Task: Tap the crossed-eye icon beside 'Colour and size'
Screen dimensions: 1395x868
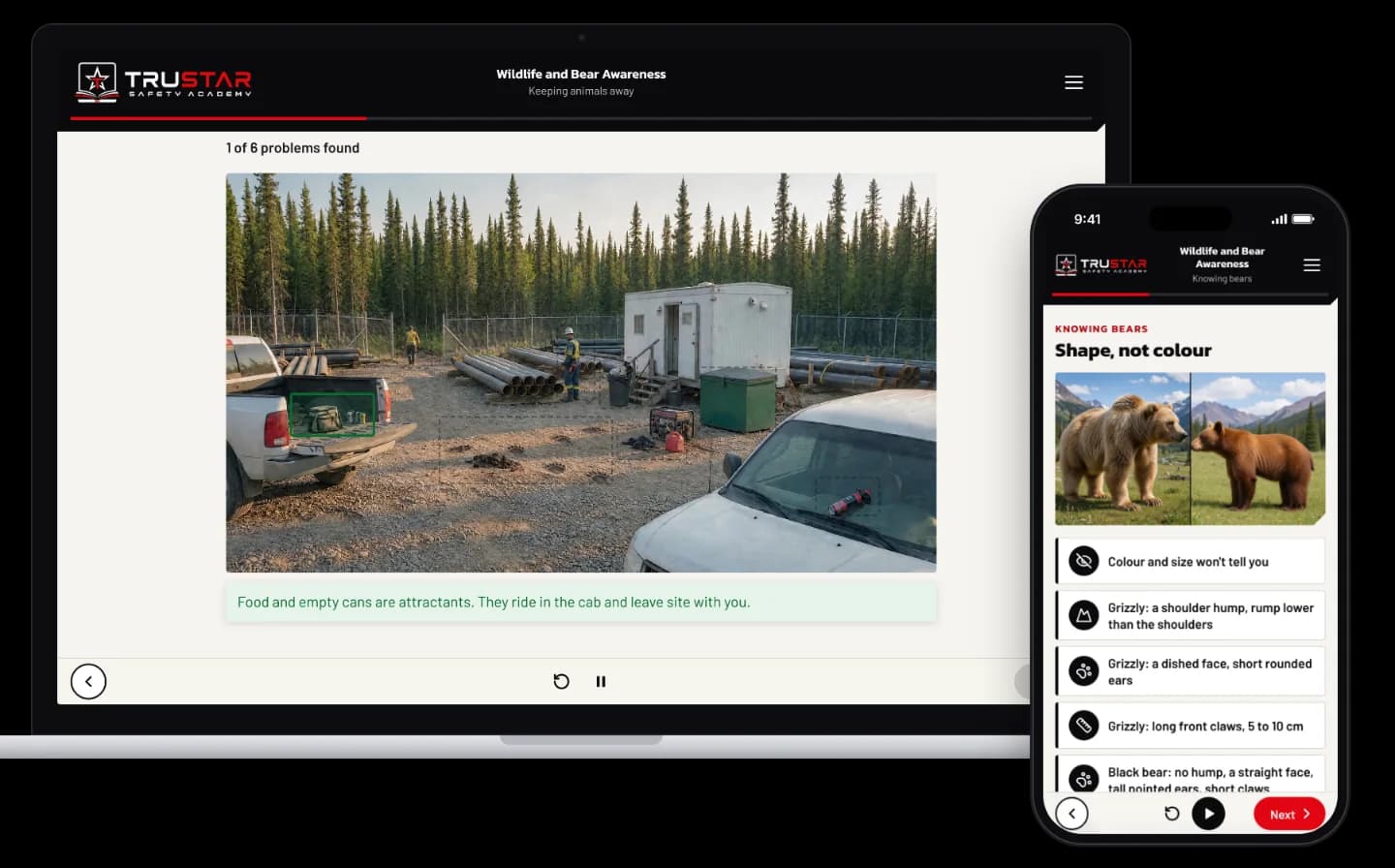Action: pyautogui.click(x=1084, y=561)
